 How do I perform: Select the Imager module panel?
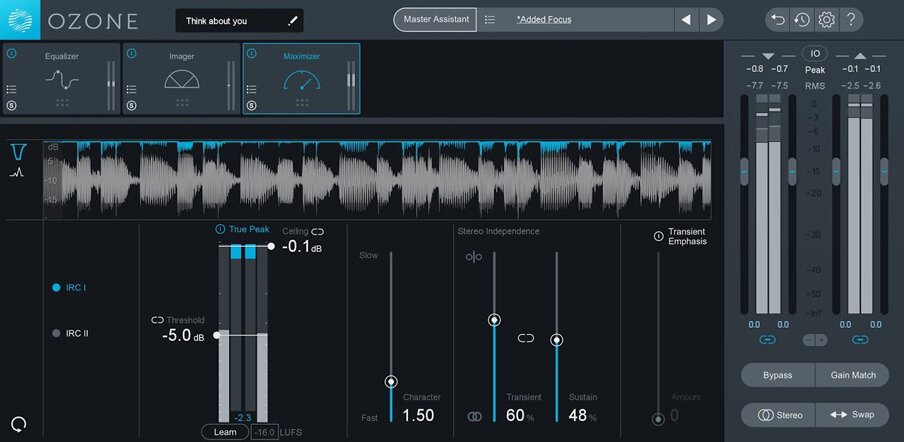pyautogui.click(x=182, y=78)
